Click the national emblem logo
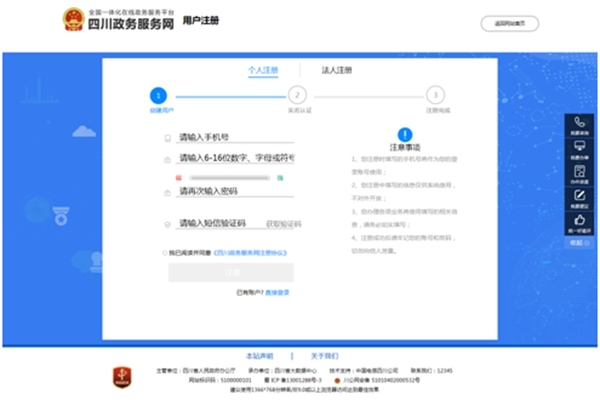This screenshot has width=600, height=417. [73, 21]
